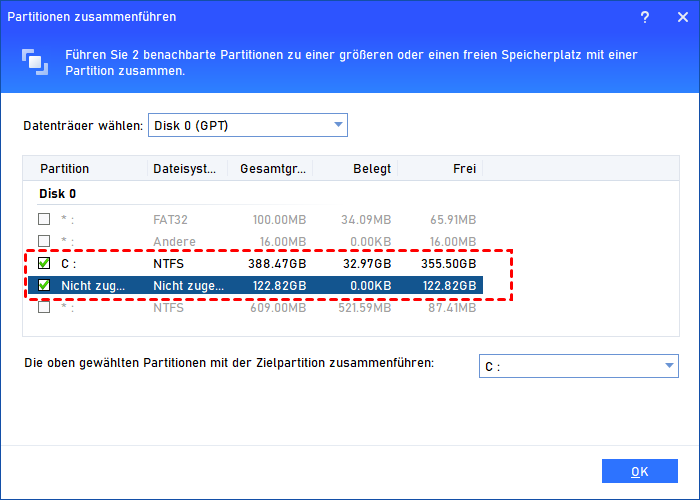Click the 65.91MB free cell
700x500 pixels.
453,220
